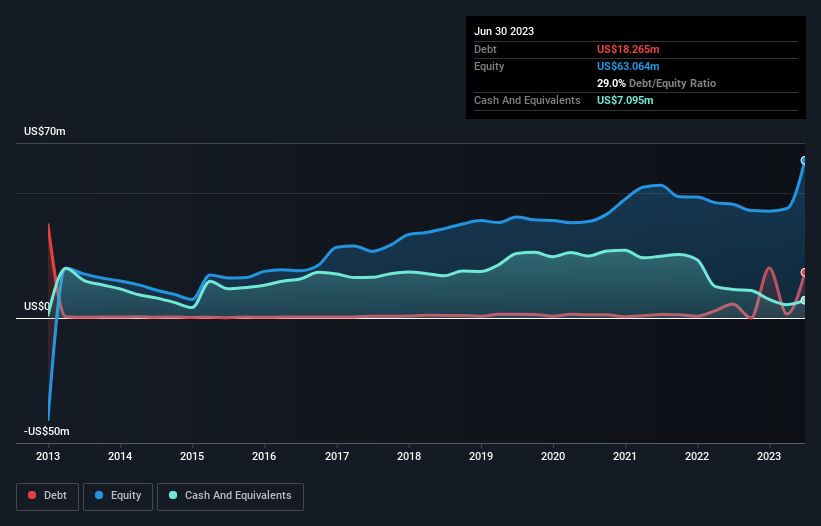Screen dimensions: 821x526
Task: Click the 2014 x-axis label
Action: (120, 456)
